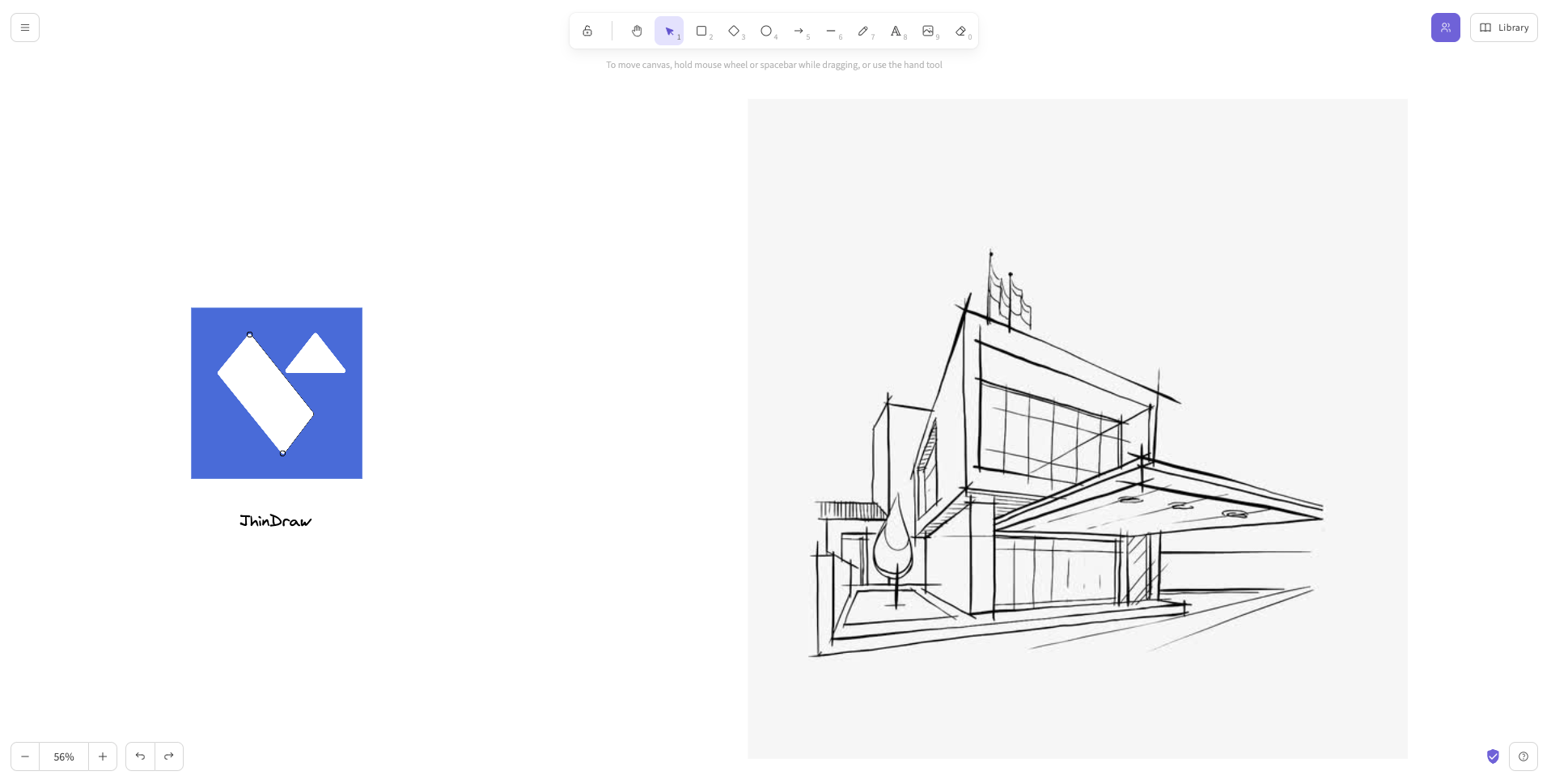Viewport: 1551px width, 784px height.
Task: Activate the Selection arrow tool
Action: pos(669,31)
